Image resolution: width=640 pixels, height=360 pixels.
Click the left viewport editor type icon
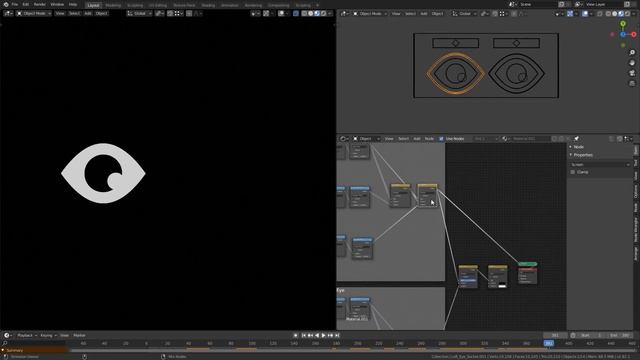[8, 13]
